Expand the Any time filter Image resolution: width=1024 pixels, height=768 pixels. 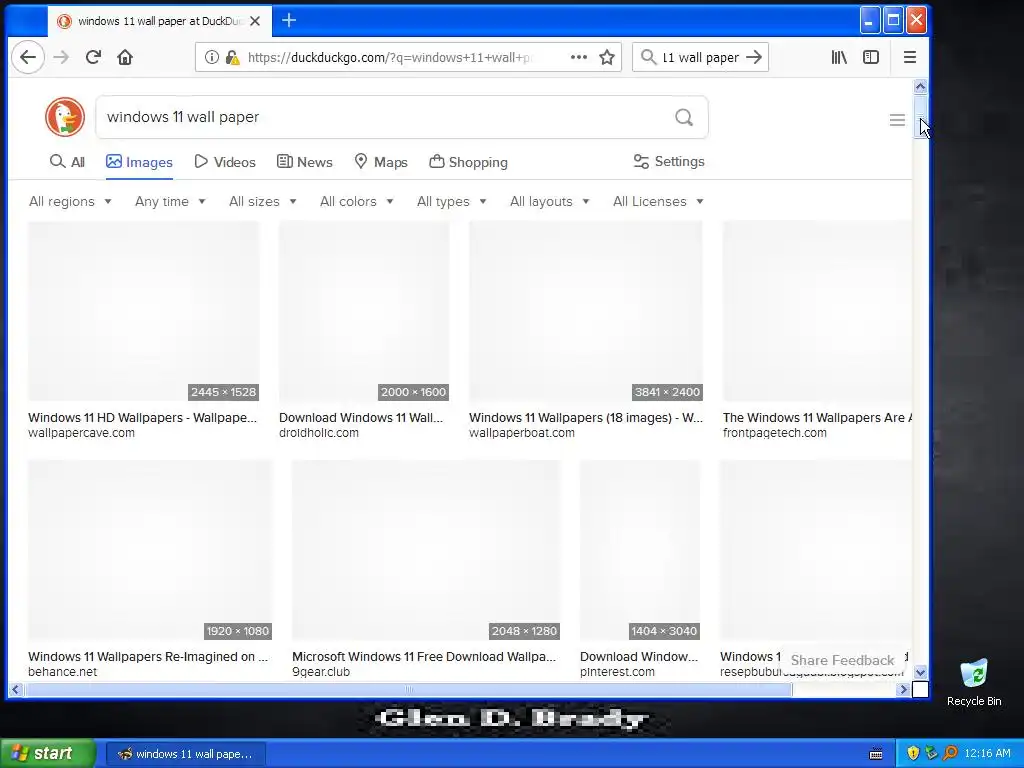(x=170, y=201)
